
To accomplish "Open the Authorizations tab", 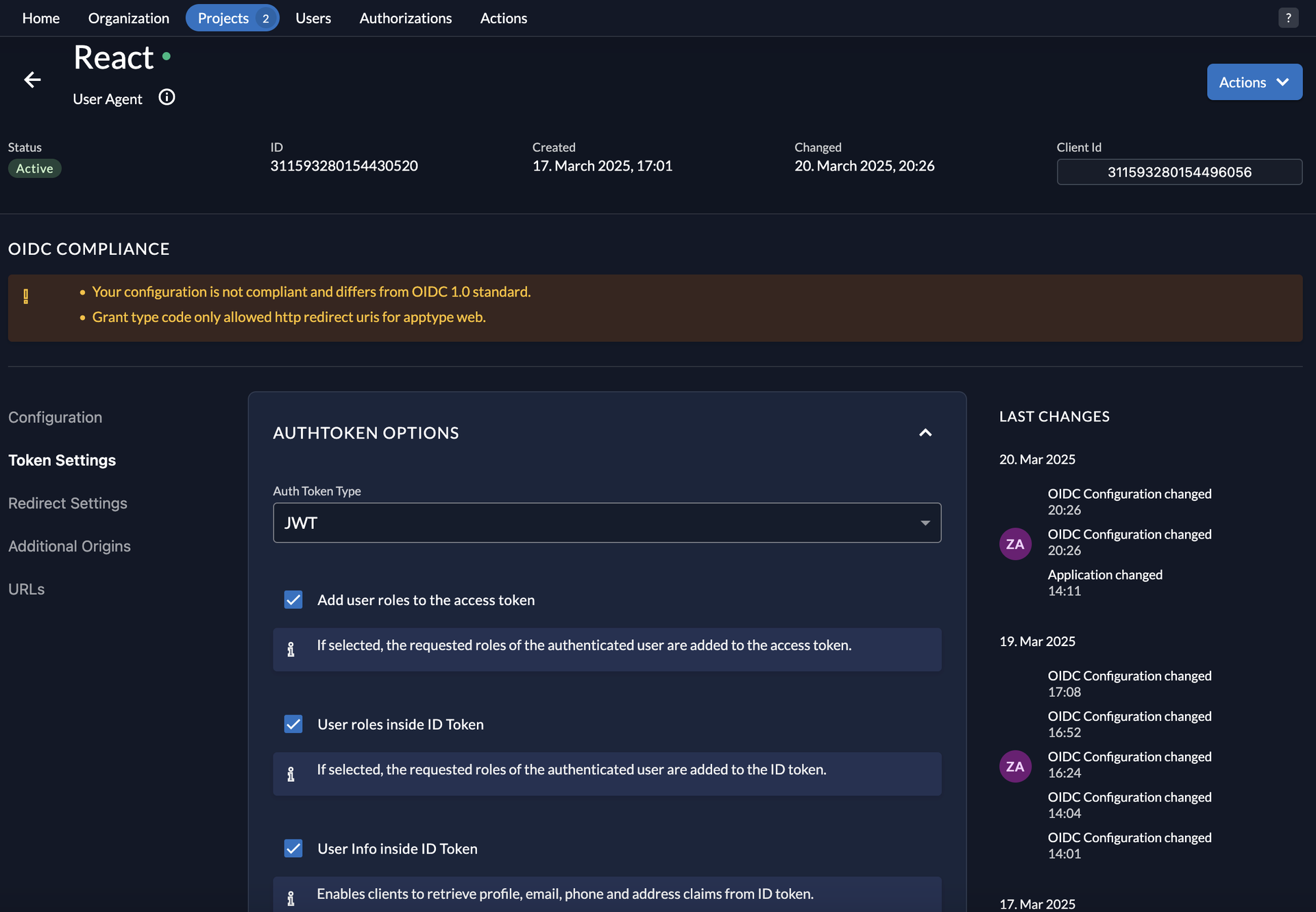I will pyautogui.click(x=406, y=18).
